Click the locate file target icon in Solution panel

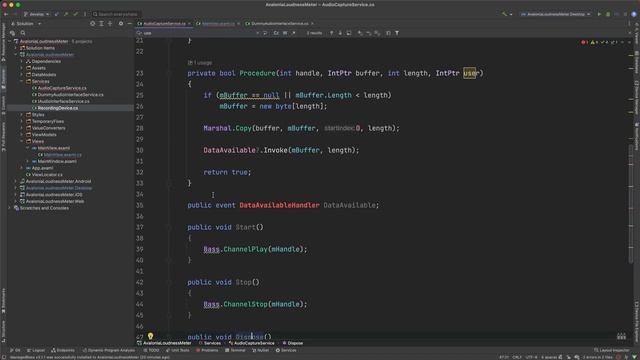[x=93, y=24]
